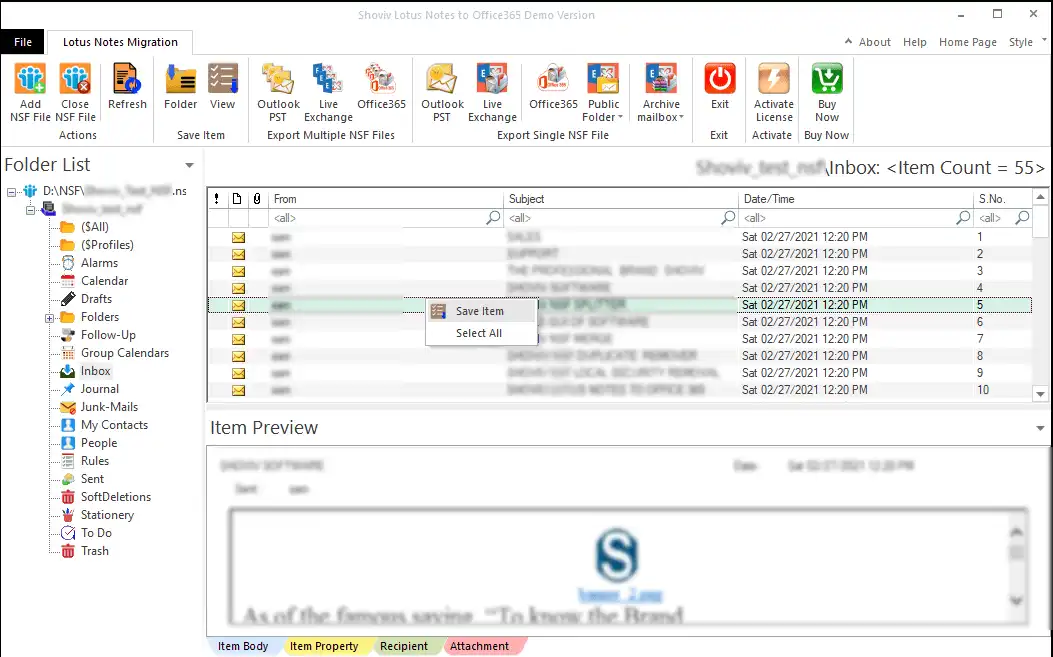Open the Trash folder

click(95, 551)
